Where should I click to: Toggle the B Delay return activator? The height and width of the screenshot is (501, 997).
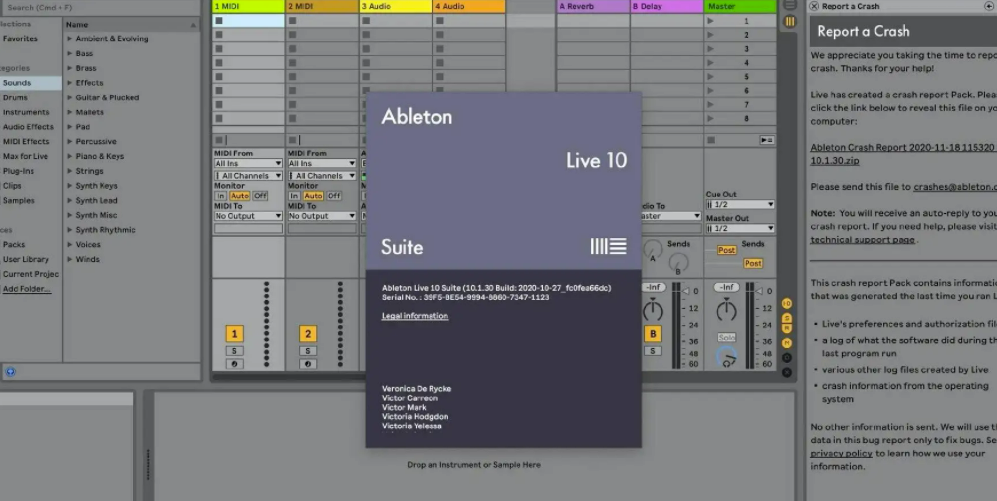653,334
